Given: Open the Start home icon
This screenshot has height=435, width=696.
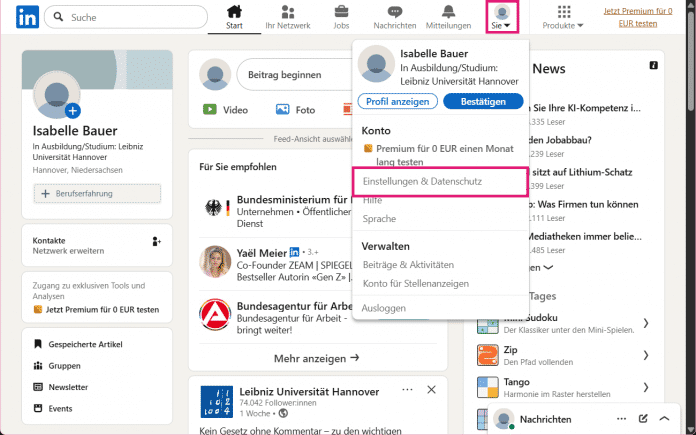Looking at the screenshot, I should point(234,13).
